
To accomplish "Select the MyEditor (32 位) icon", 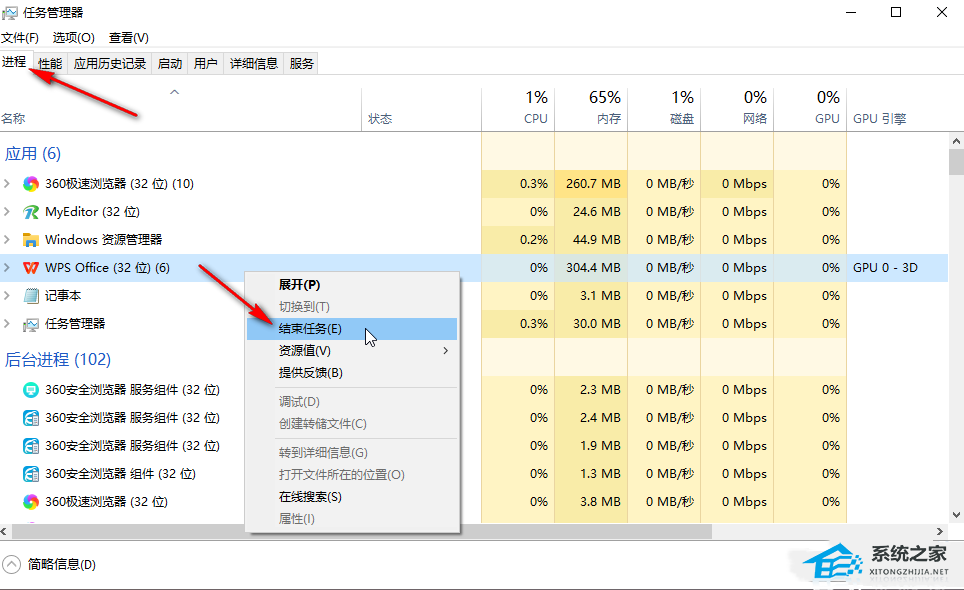I will pyautogui.click(x=31, y=212).
